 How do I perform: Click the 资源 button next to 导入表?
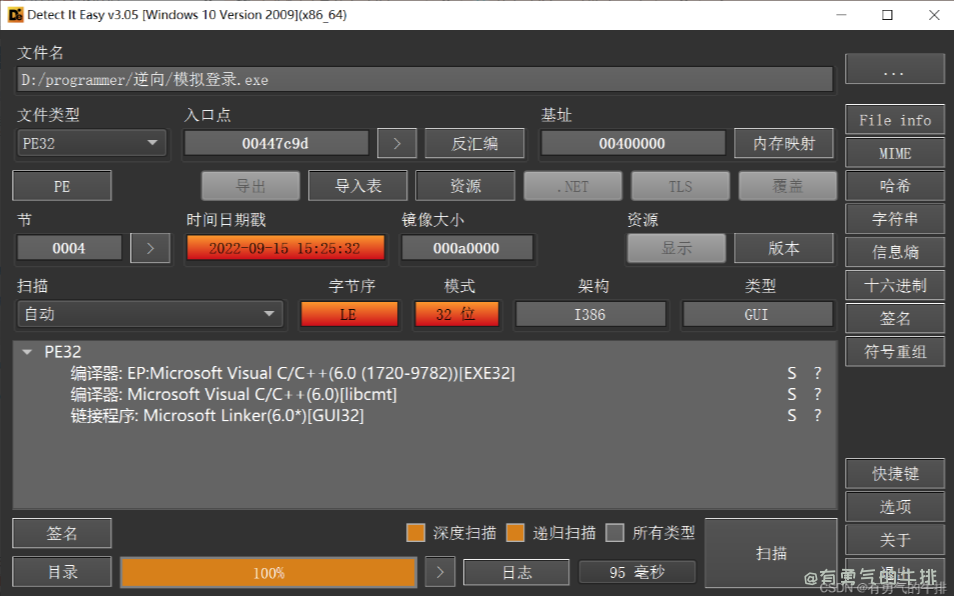coord(465,186)
